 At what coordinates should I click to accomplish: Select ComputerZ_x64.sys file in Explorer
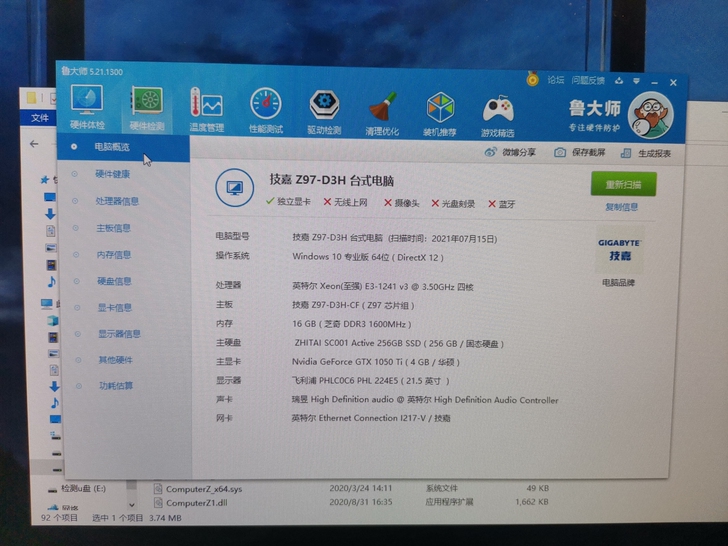[x=198, y=489]
